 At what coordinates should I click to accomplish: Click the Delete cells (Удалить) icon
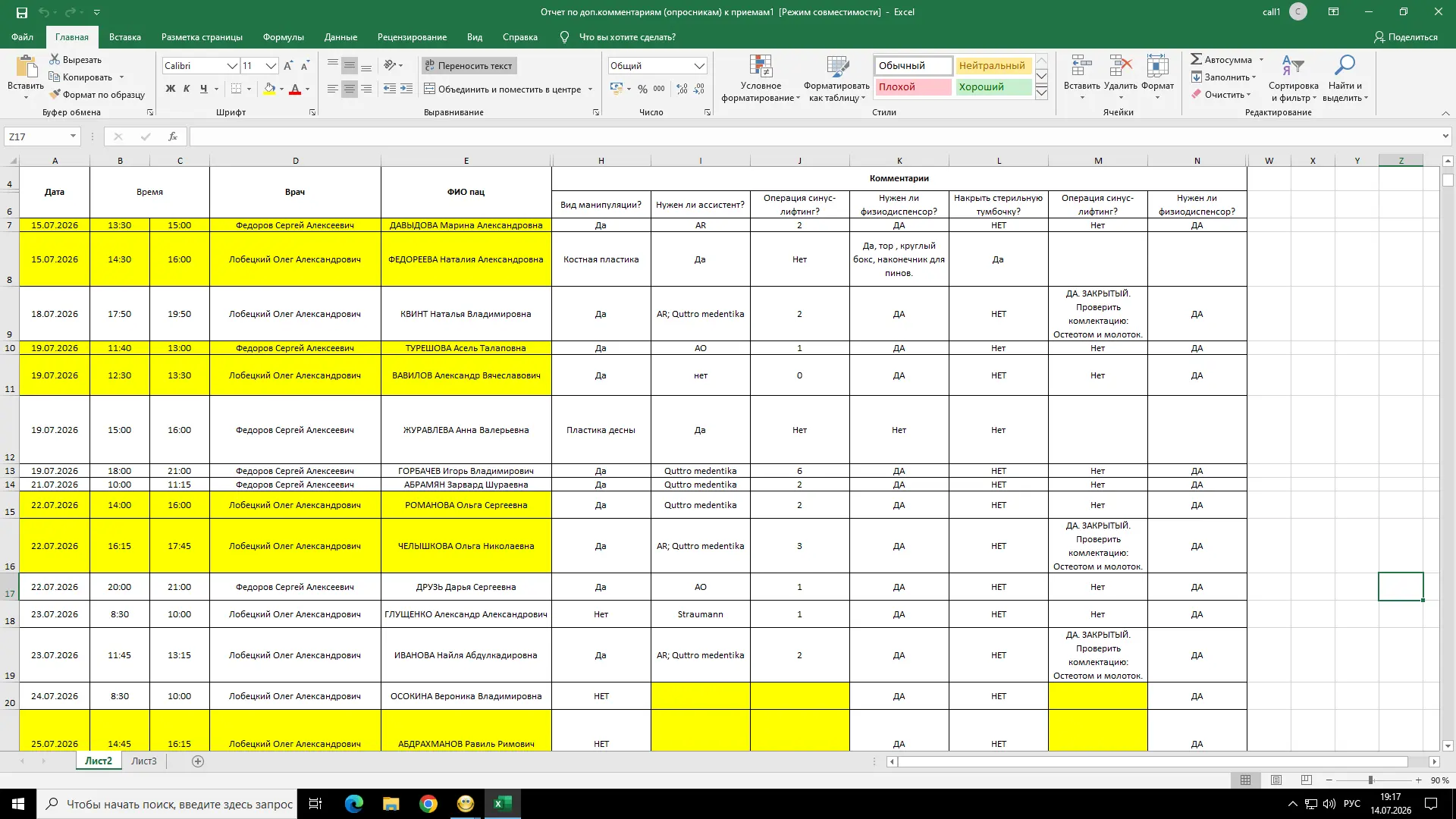pyautogui.click(x=1121, y=66)
